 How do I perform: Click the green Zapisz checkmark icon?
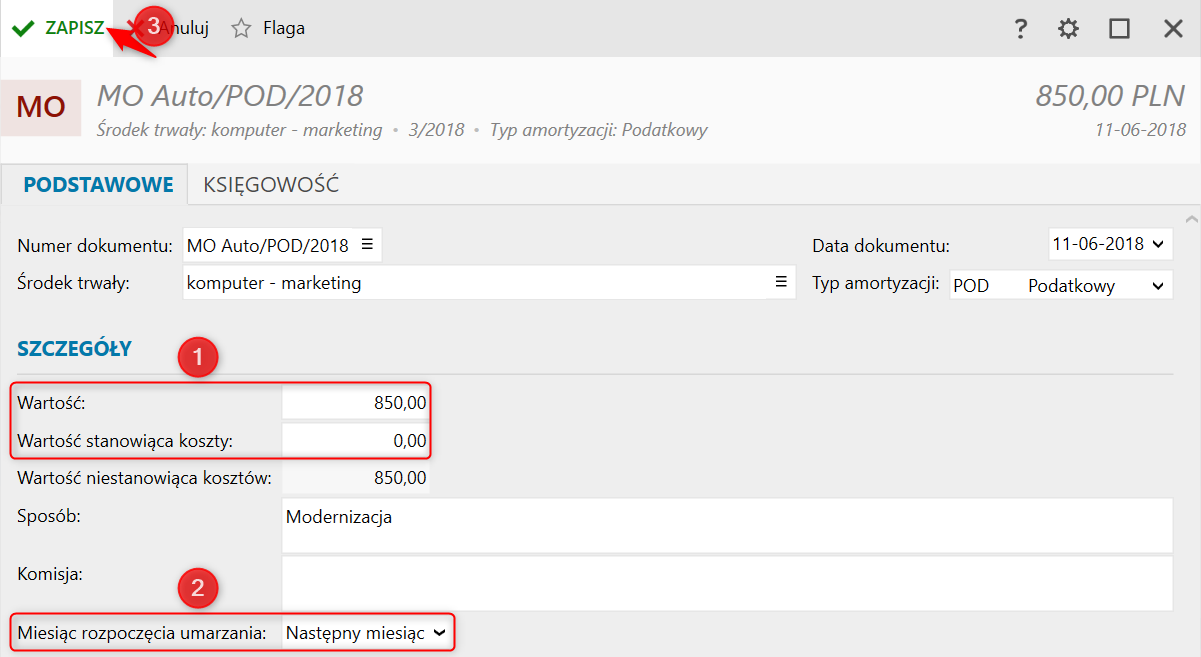(x=23, y=29)
